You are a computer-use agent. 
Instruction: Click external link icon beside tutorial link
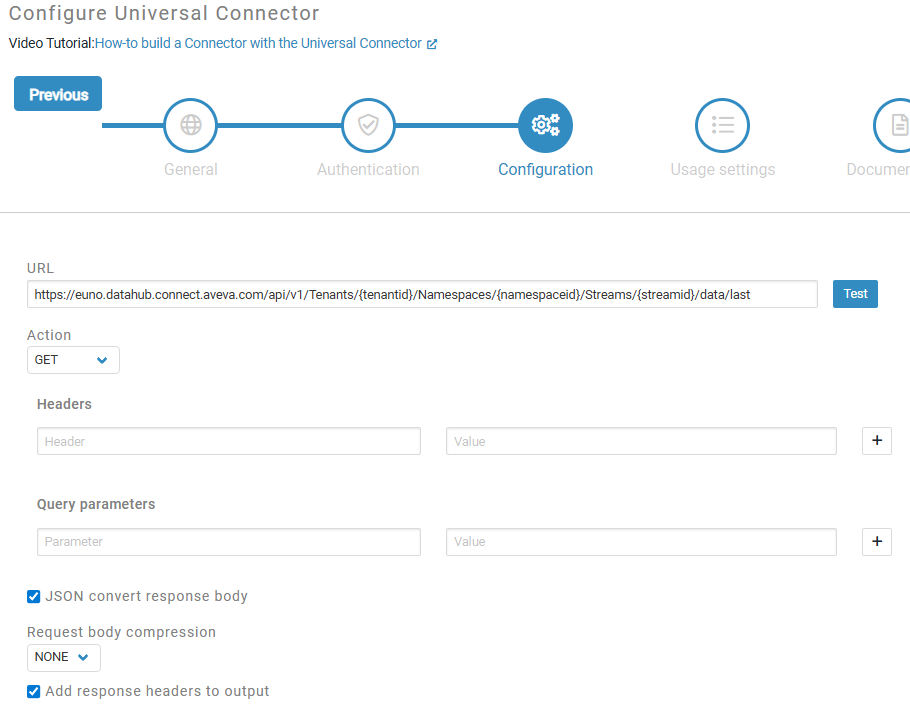(432, 44)
